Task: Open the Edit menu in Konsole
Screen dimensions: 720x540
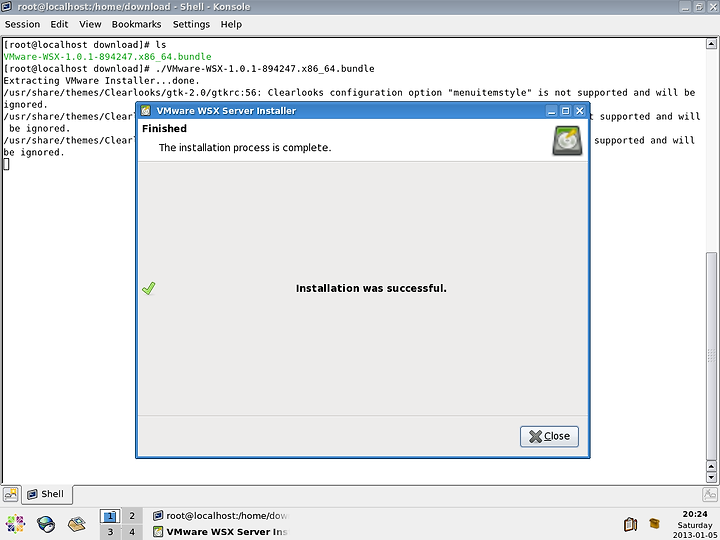Action: (59, 24)
